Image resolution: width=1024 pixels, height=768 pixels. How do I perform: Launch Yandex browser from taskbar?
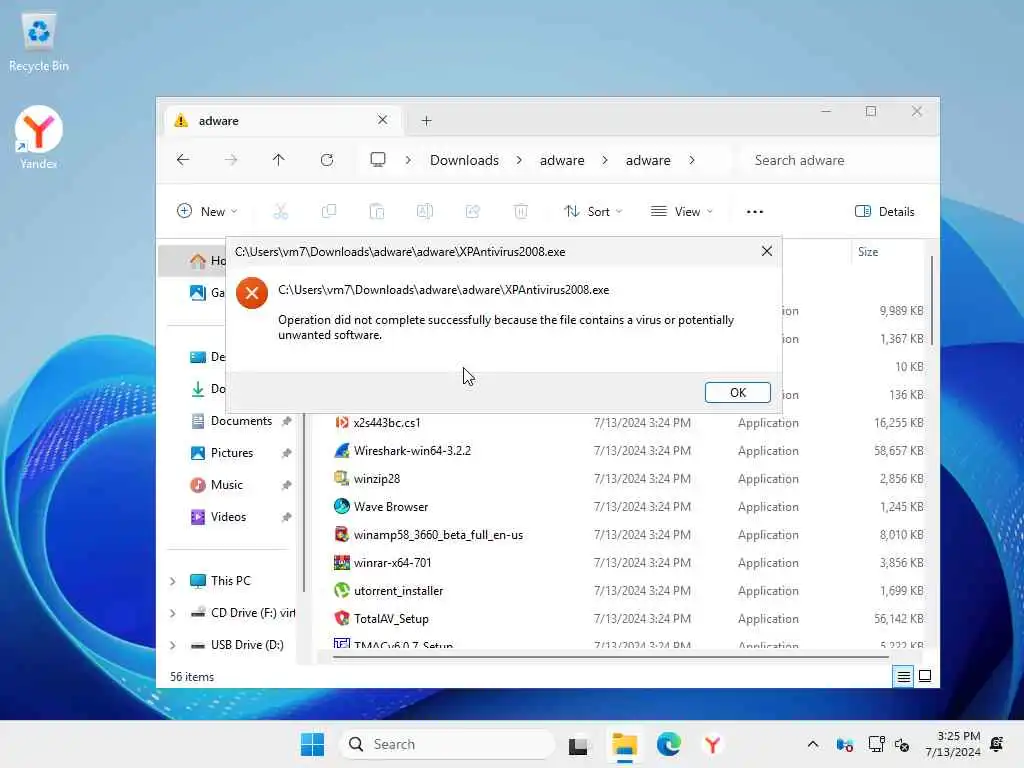pos(712,744)
